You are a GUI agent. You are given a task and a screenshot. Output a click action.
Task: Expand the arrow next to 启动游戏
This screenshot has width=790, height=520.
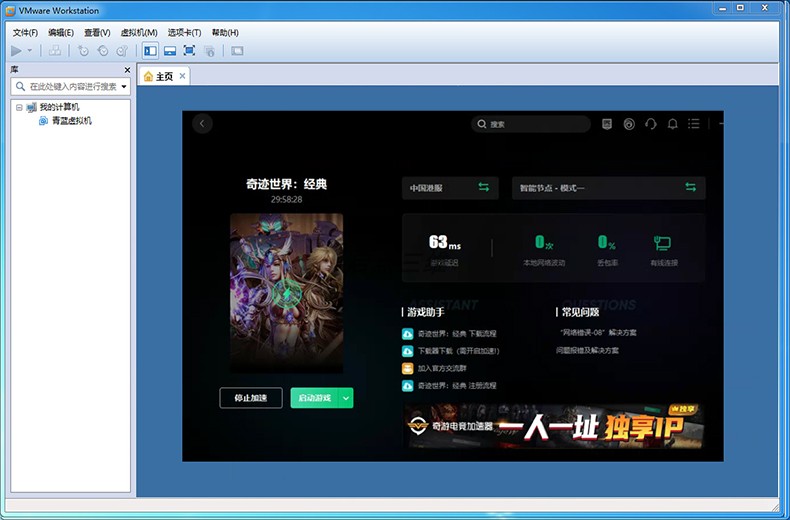point(346,398)
